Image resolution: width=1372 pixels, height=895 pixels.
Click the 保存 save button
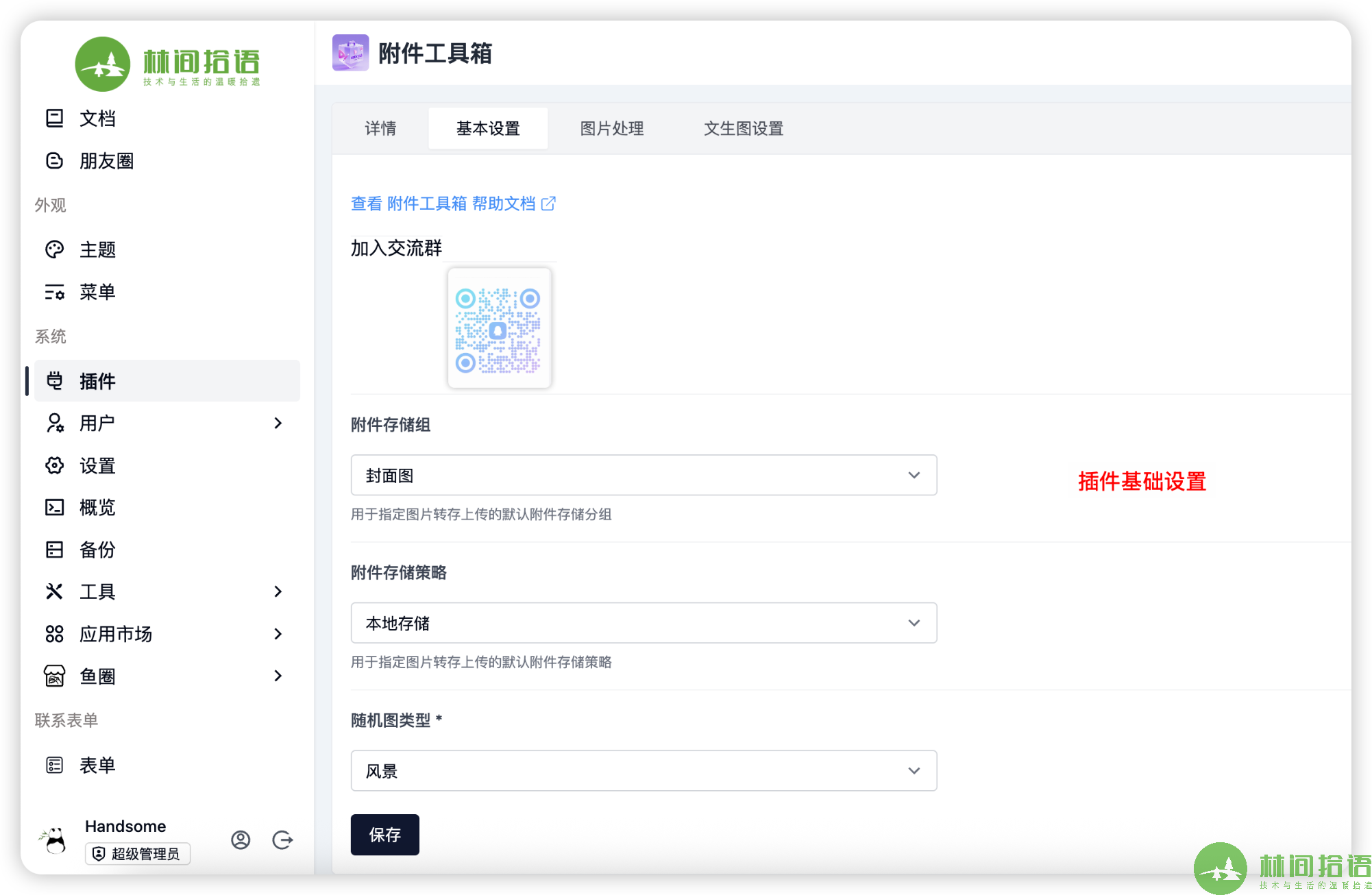click(x=384, y=835)
